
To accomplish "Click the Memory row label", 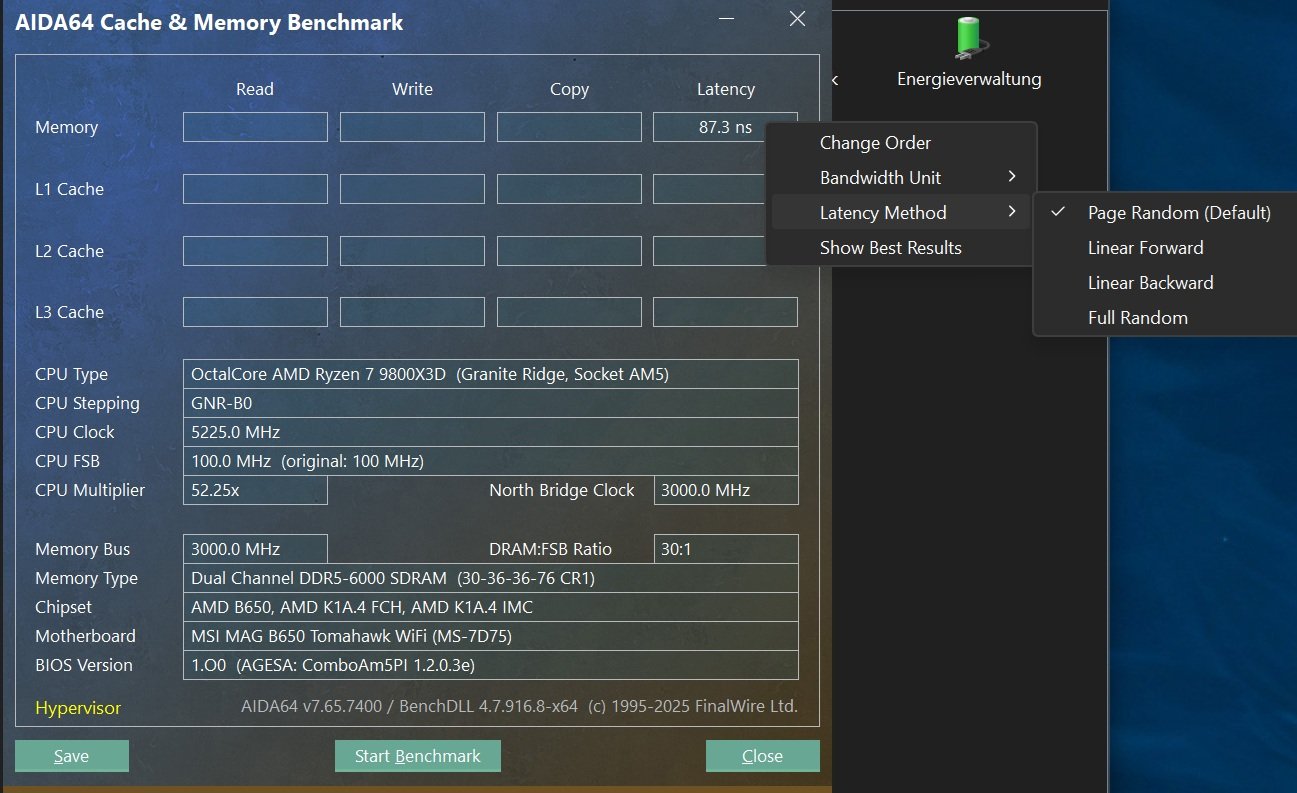I will click(x=66, y=127).
